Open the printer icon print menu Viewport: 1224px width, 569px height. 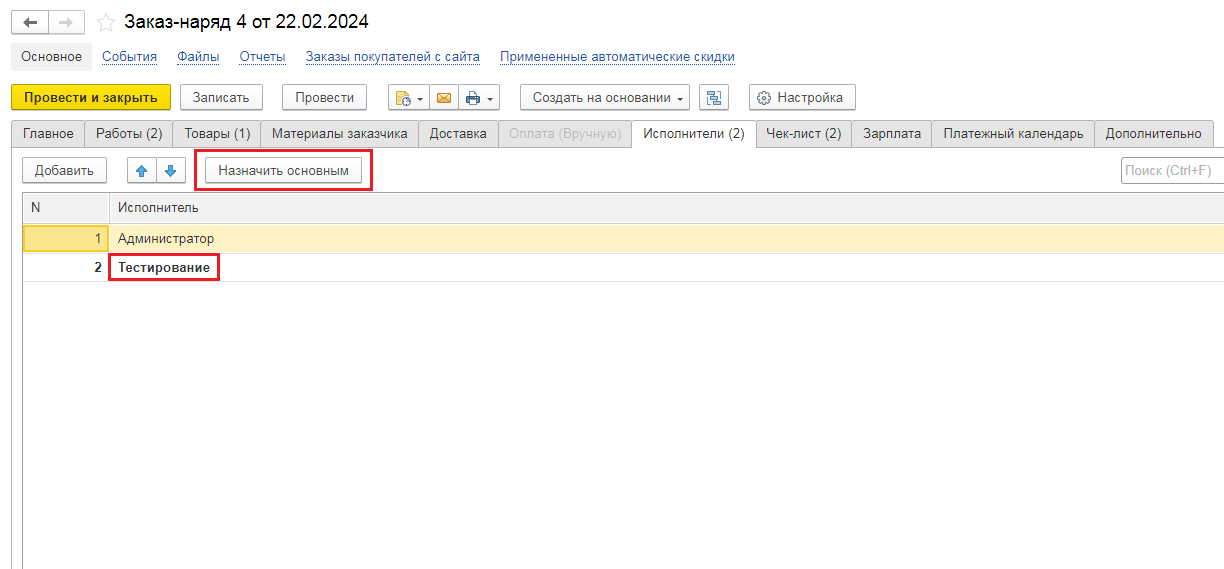click(479, 98)
